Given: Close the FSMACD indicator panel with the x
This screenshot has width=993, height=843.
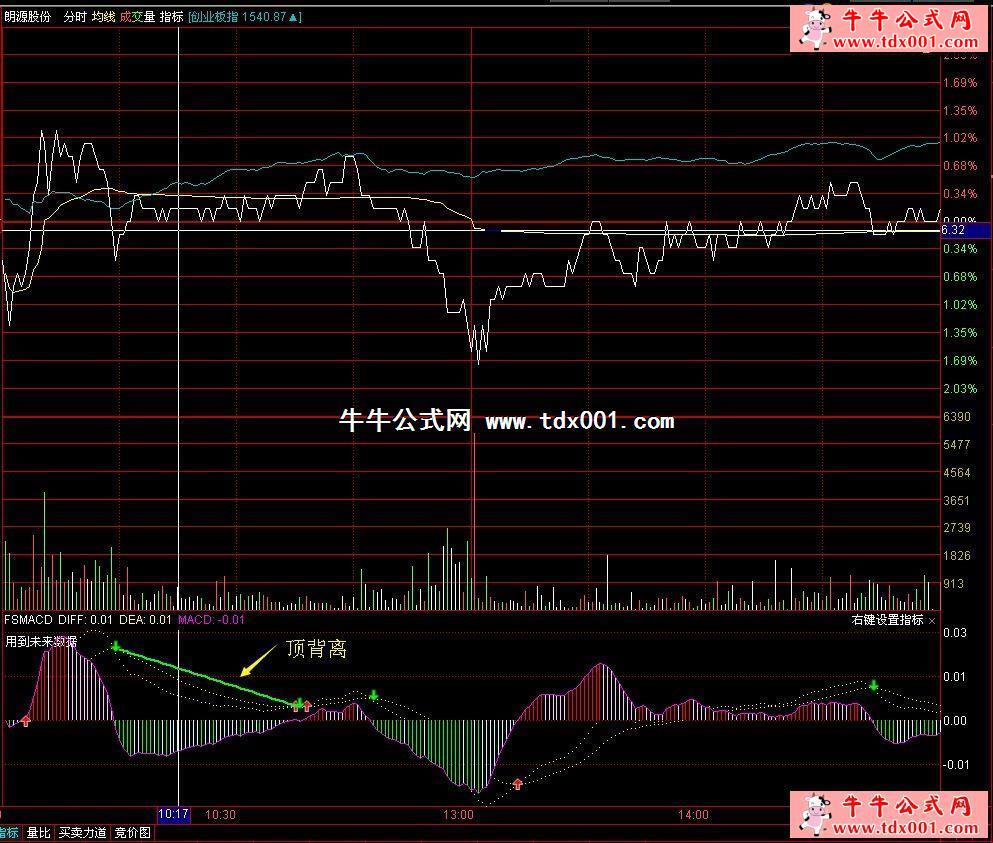Looking at the screenshot, I should click(932, 621).
